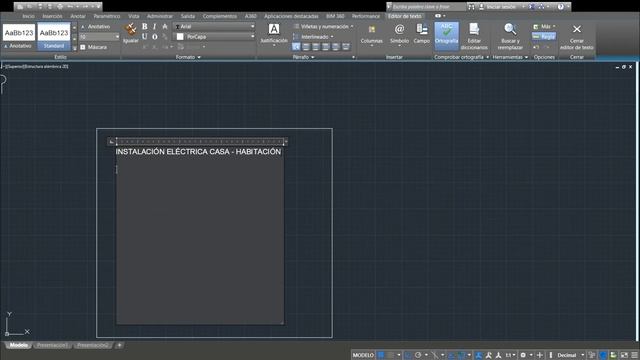Switch to the Administrar ribbon tab
This screenshot has width=640, height=360.
click(160, 16)
